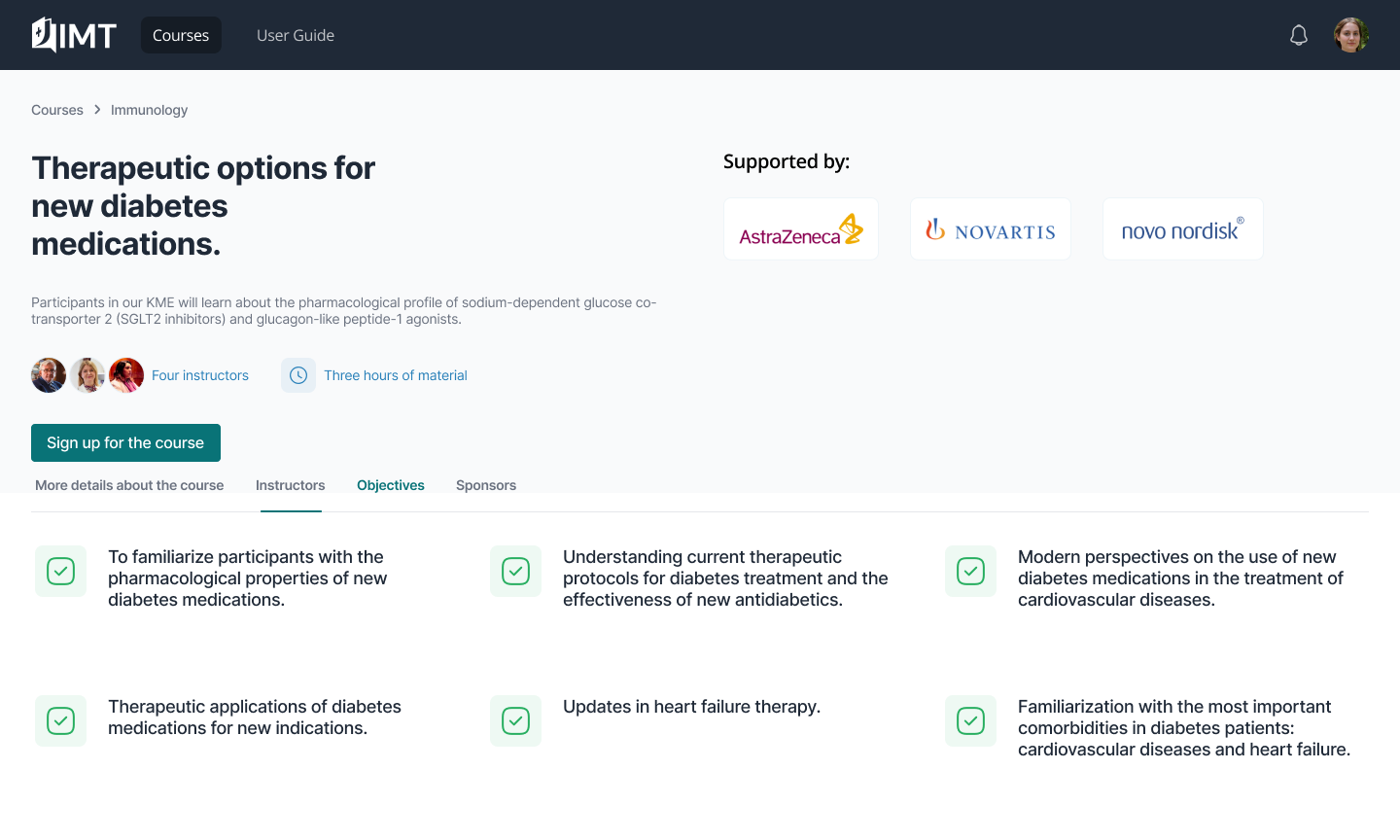Click the IMT logo icon

click(x=45, y=35)
